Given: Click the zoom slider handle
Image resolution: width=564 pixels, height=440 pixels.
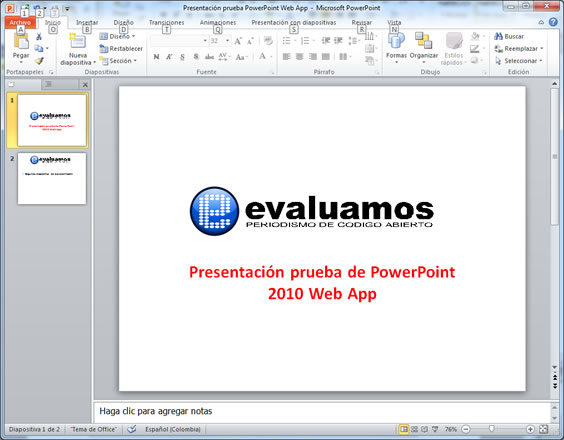Looking at the screenshot, I should pyautogui.click(x=491, y=428).
